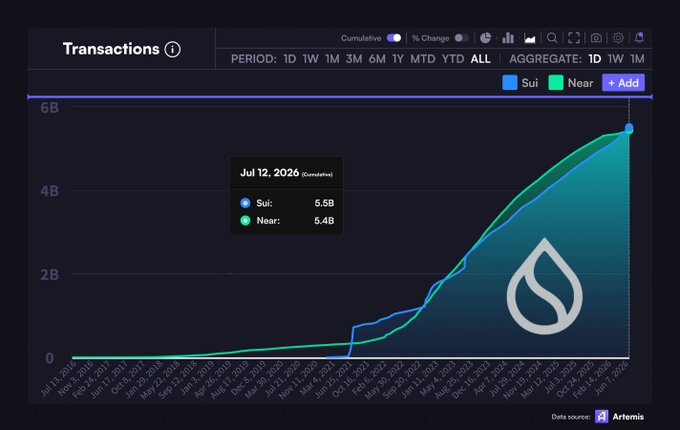The width and height of the screenshot is (680, 430).
Task: Select the MTD period
Action: (x=423, y=59)
